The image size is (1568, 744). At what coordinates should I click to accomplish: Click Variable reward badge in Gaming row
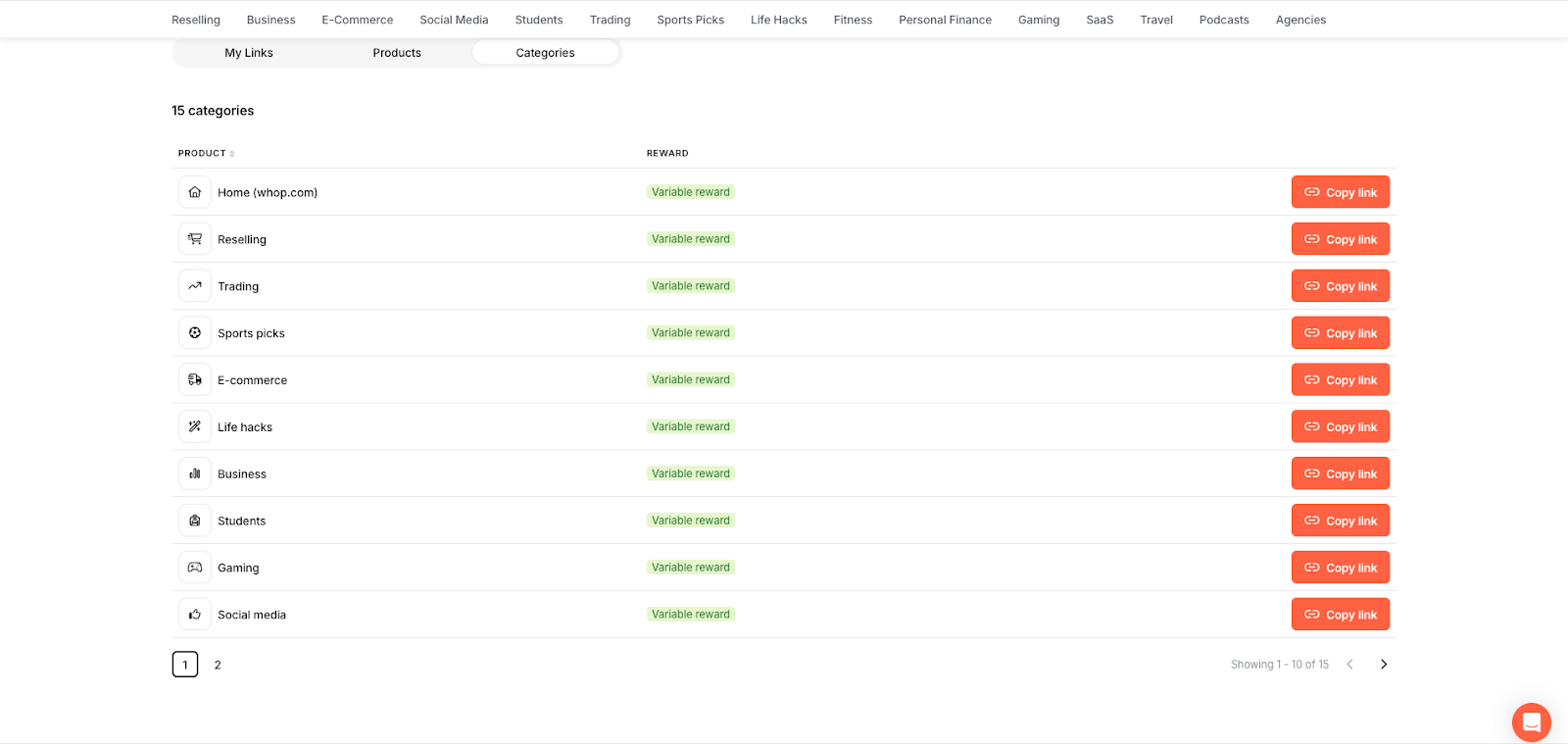click(x=691, y=568)
